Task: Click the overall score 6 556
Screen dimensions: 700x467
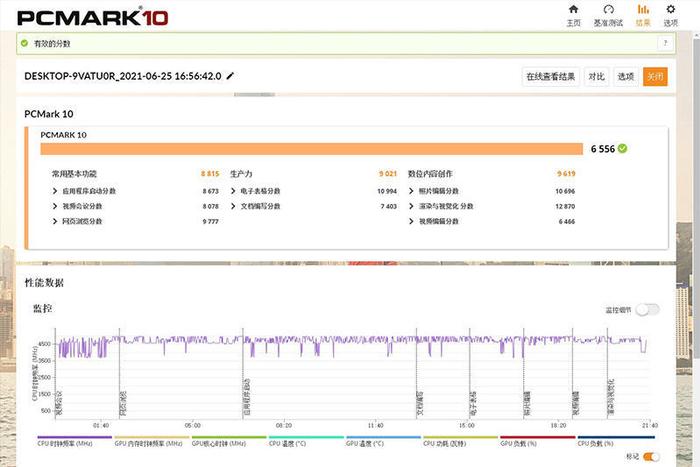Action: (603, 149)
